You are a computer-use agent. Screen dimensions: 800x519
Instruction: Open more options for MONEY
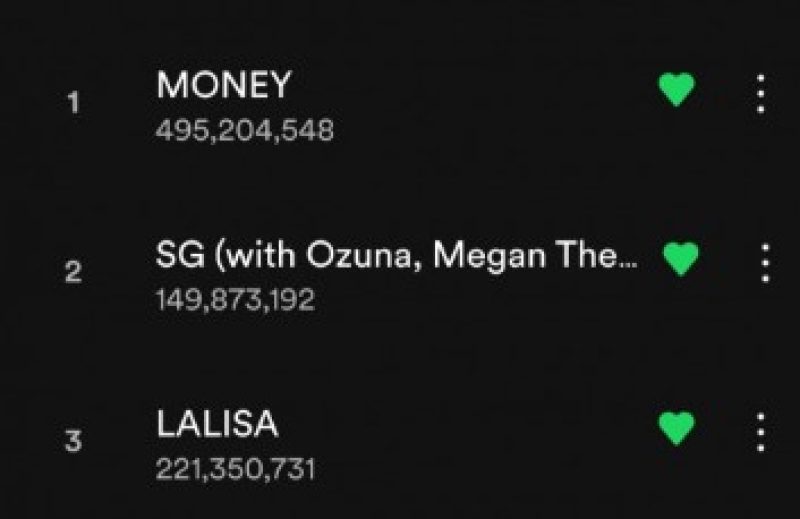coord(760,94)
